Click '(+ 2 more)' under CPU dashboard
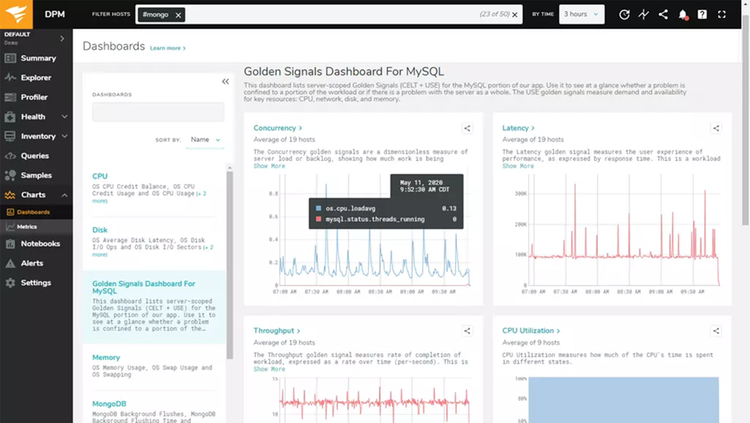Image resolution: width=750 pixels, height=423 pixels. click(149, 197)
